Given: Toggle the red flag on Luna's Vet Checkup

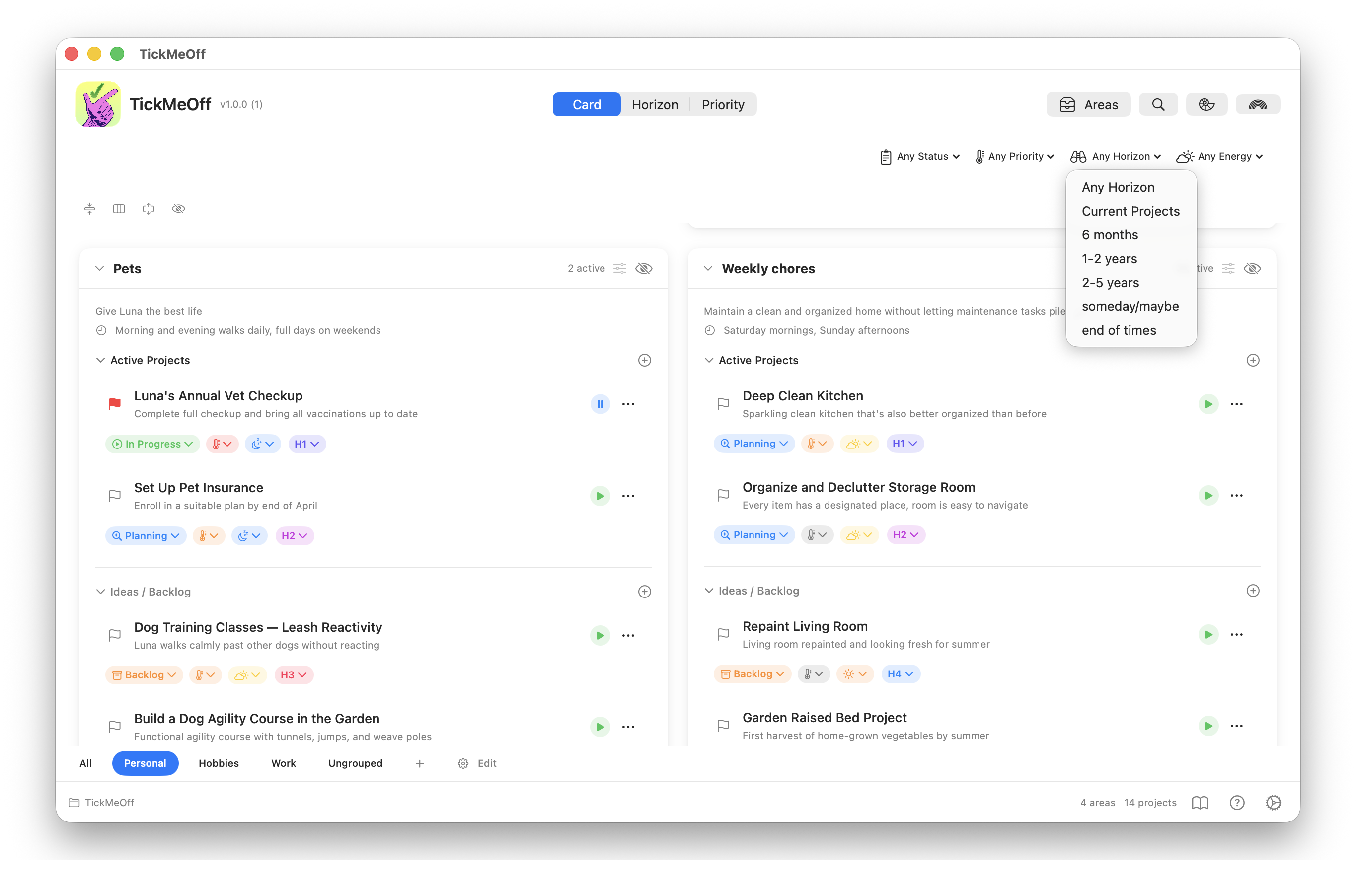Looking at the screenshot, I should tap(115, 403).
